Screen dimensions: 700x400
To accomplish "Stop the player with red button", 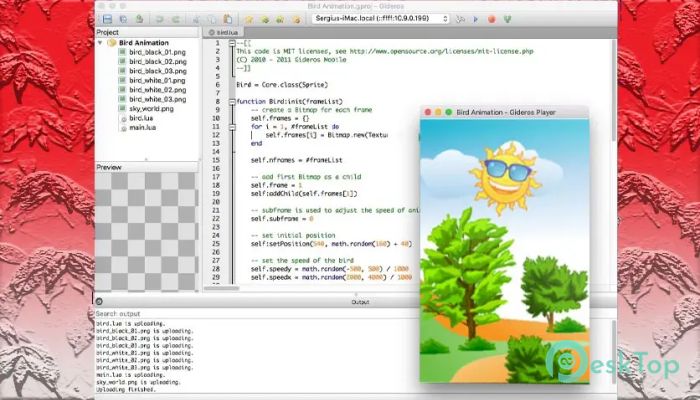I will 492,19.
